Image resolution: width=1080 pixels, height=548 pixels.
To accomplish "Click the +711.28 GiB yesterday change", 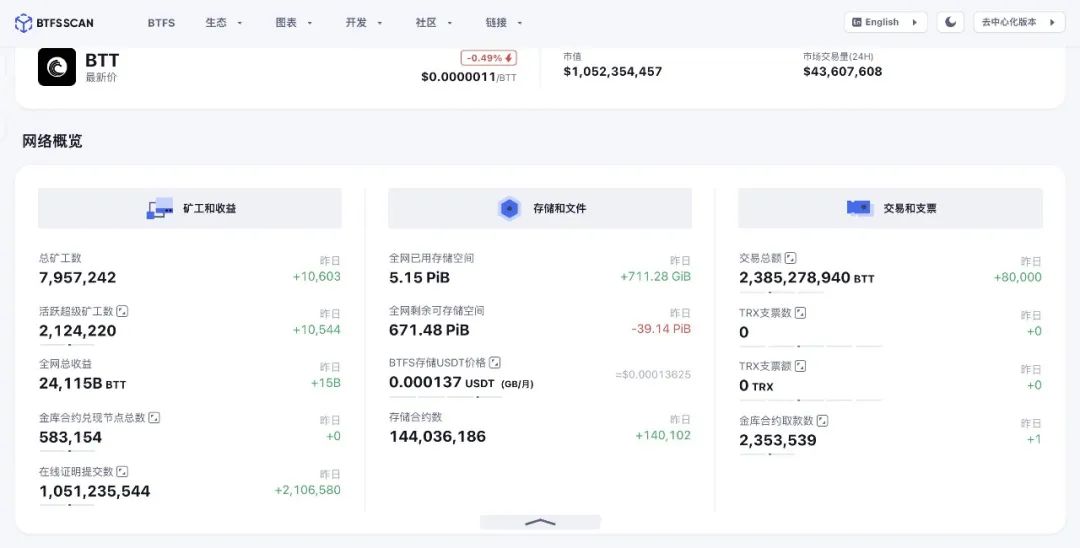I will 656,277.
